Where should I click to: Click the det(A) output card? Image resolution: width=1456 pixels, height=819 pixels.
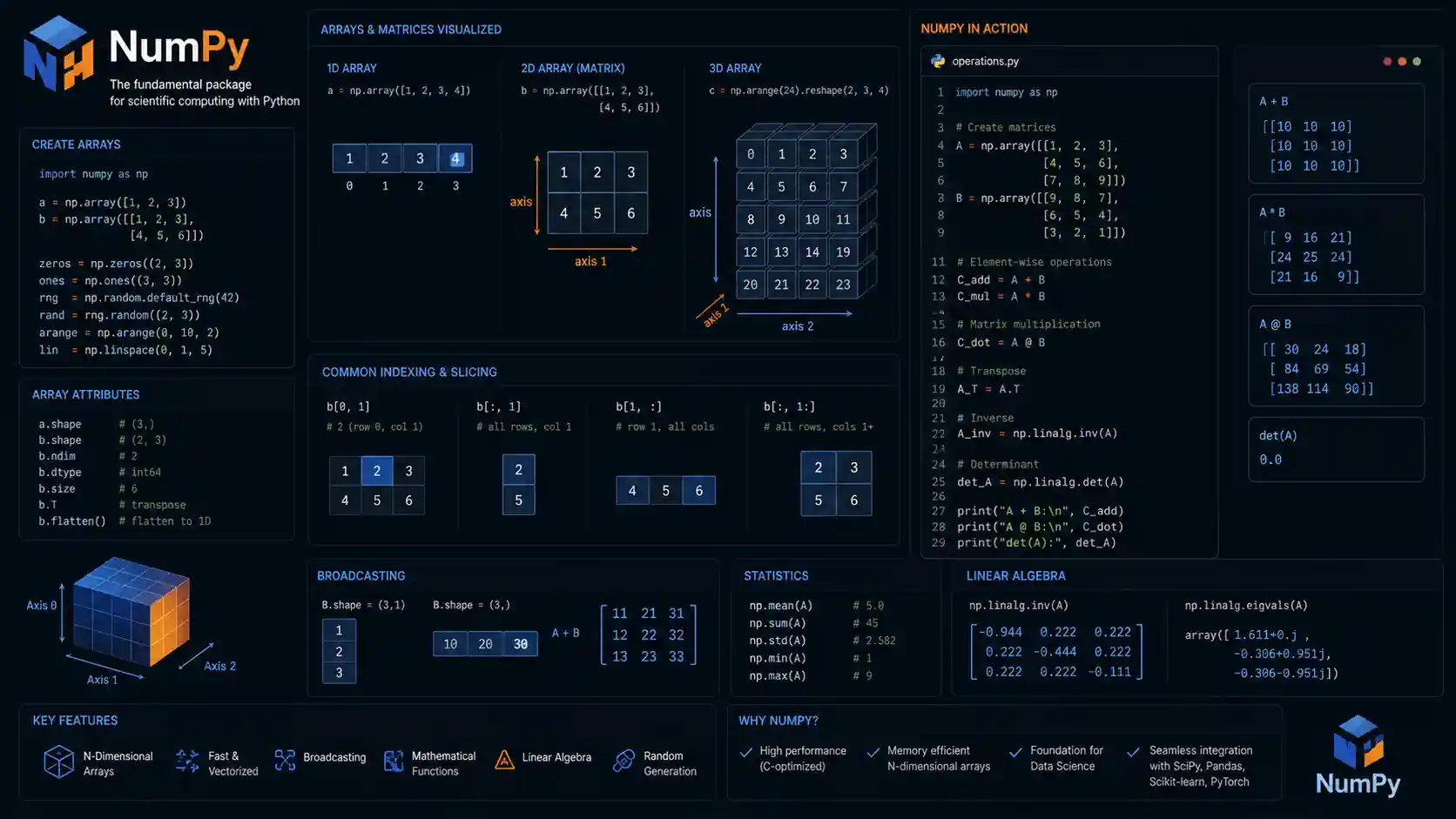(x=1336, y=449)
